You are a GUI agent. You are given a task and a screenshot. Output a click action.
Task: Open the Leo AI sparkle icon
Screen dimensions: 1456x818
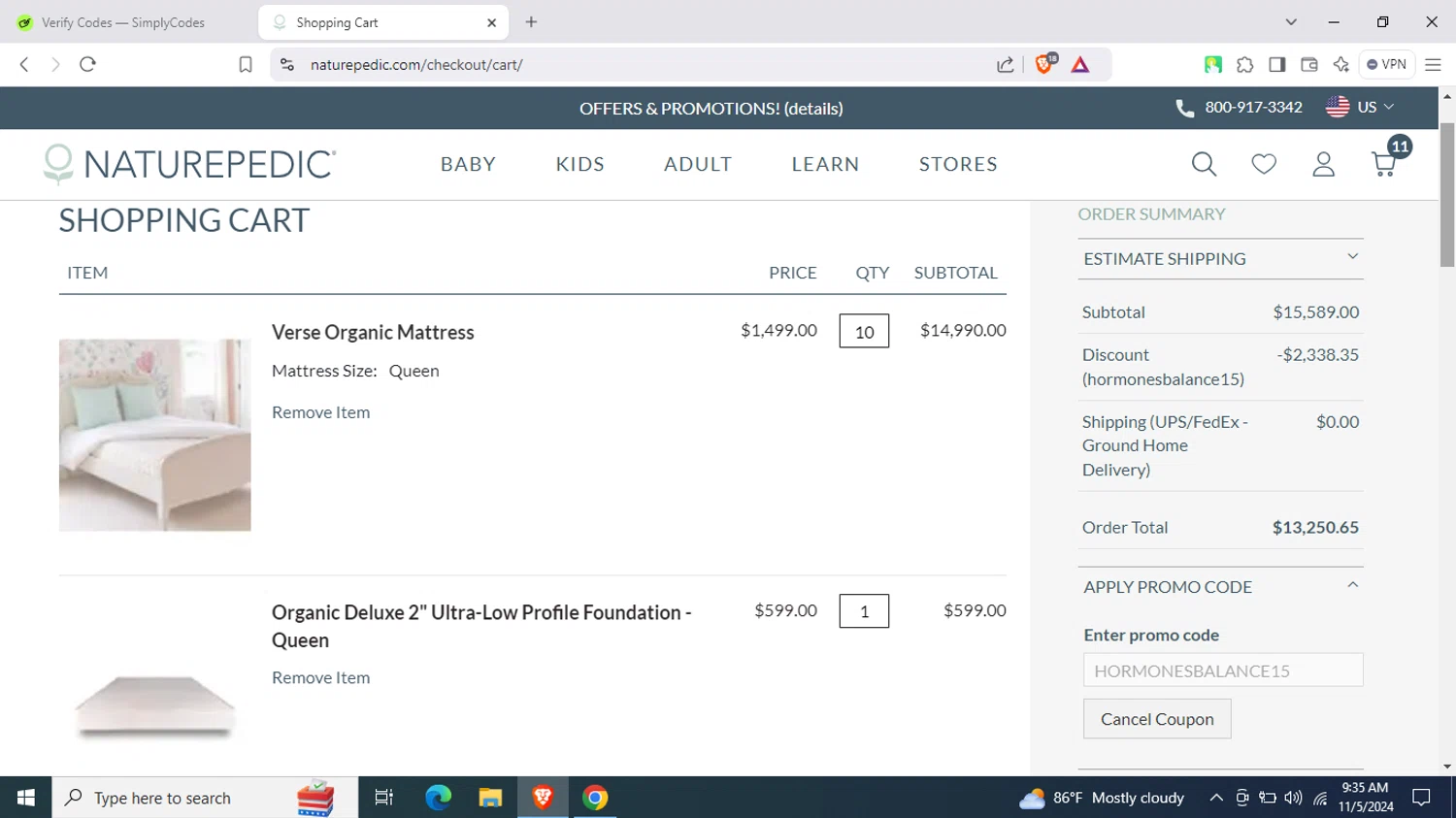click(x=1341, y=65)
